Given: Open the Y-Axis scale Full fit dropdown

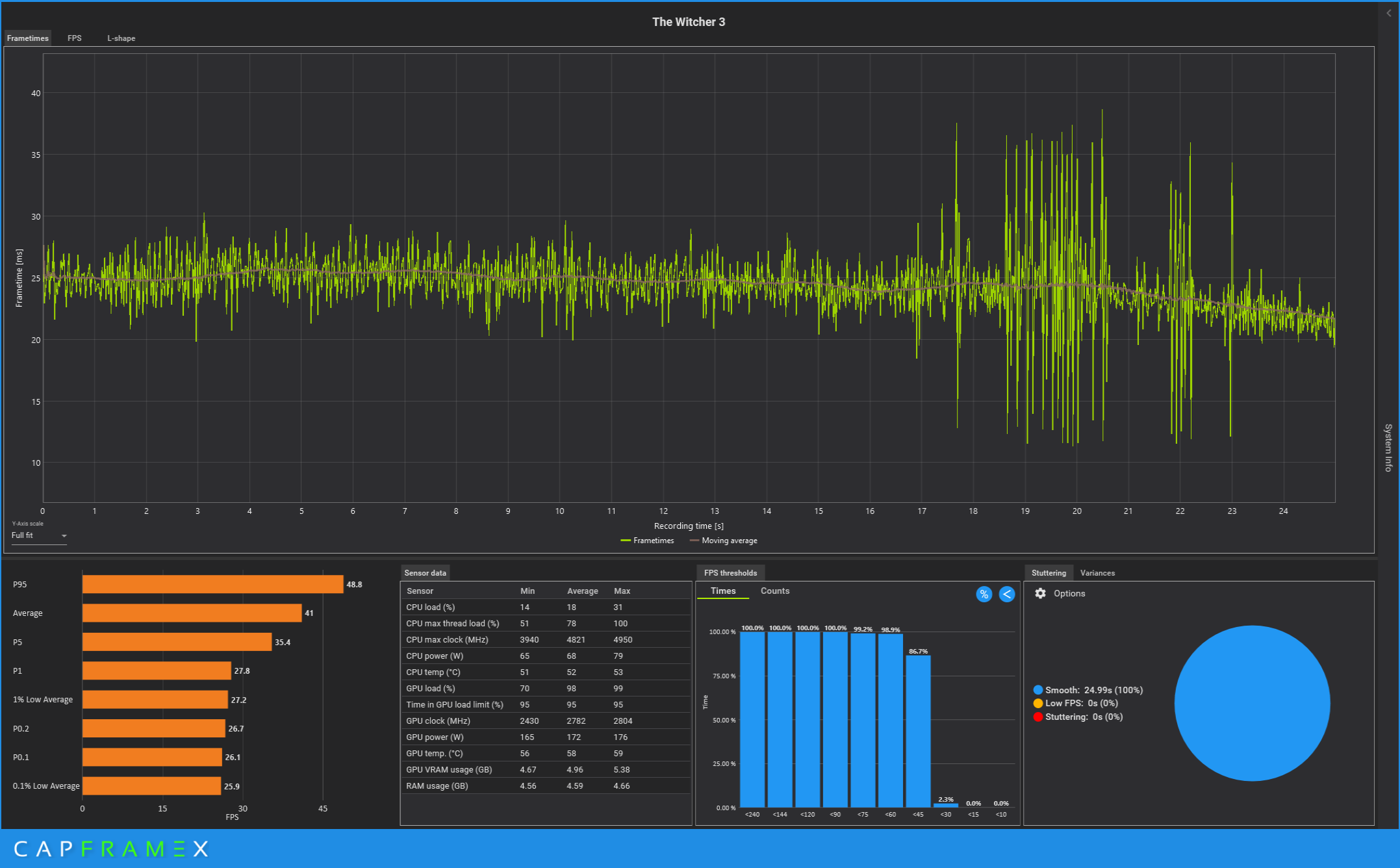Looking at the screenshot, I should coord(39,535).
